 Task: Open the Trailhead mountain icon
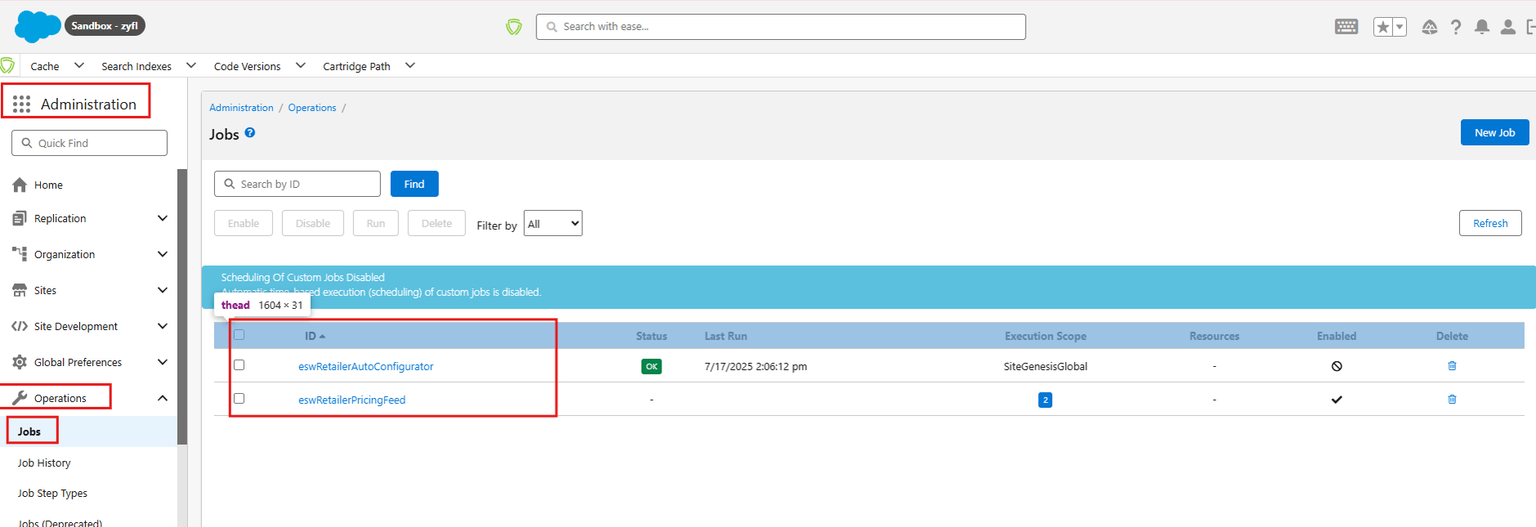tap(1430, 27)
